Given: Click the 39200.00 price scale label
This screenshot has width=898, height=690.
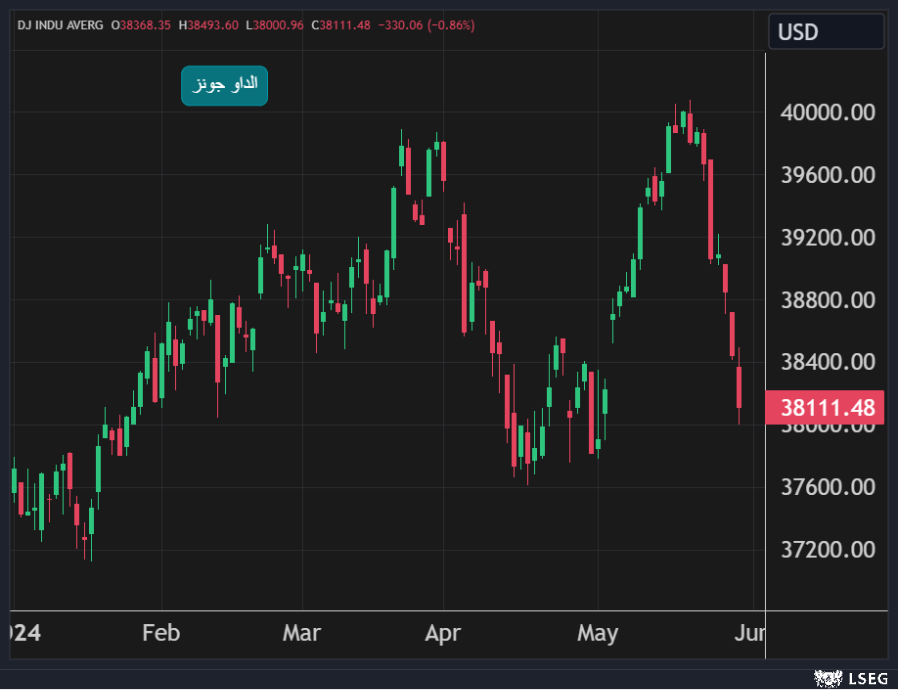Looking at the screenshot, I should 826,238.
